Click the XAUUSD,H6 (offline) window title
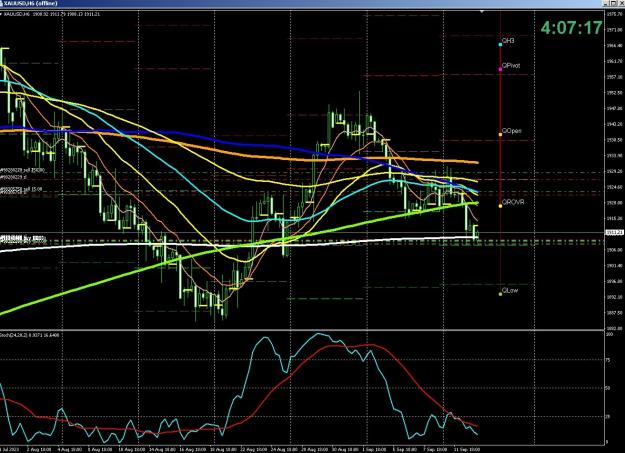The width and height of the screenshot is (625, 453). 31,3
